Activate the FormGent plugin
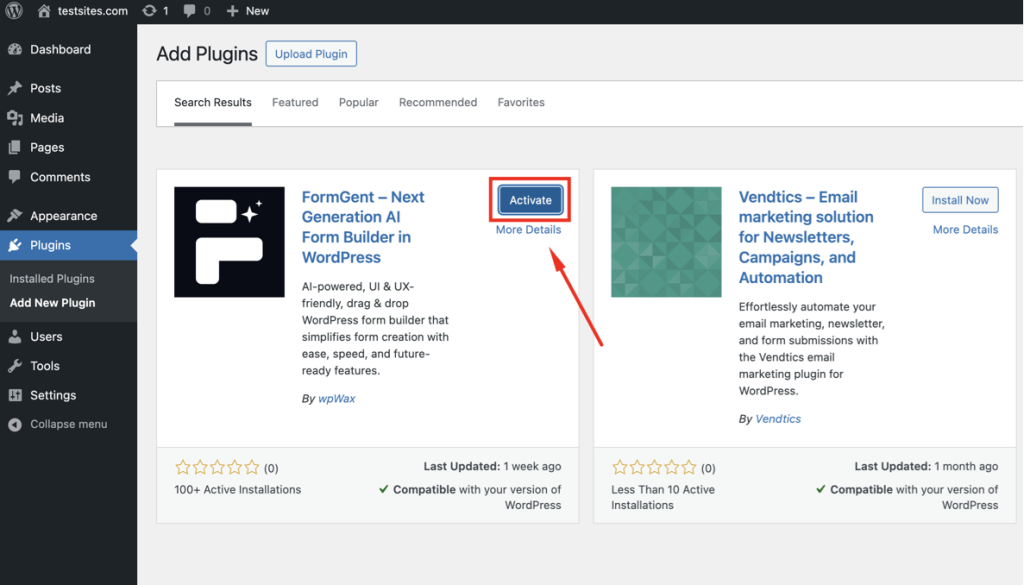Image resolution: width=1024 pixels, height=585 pixels. click(530, 200)
